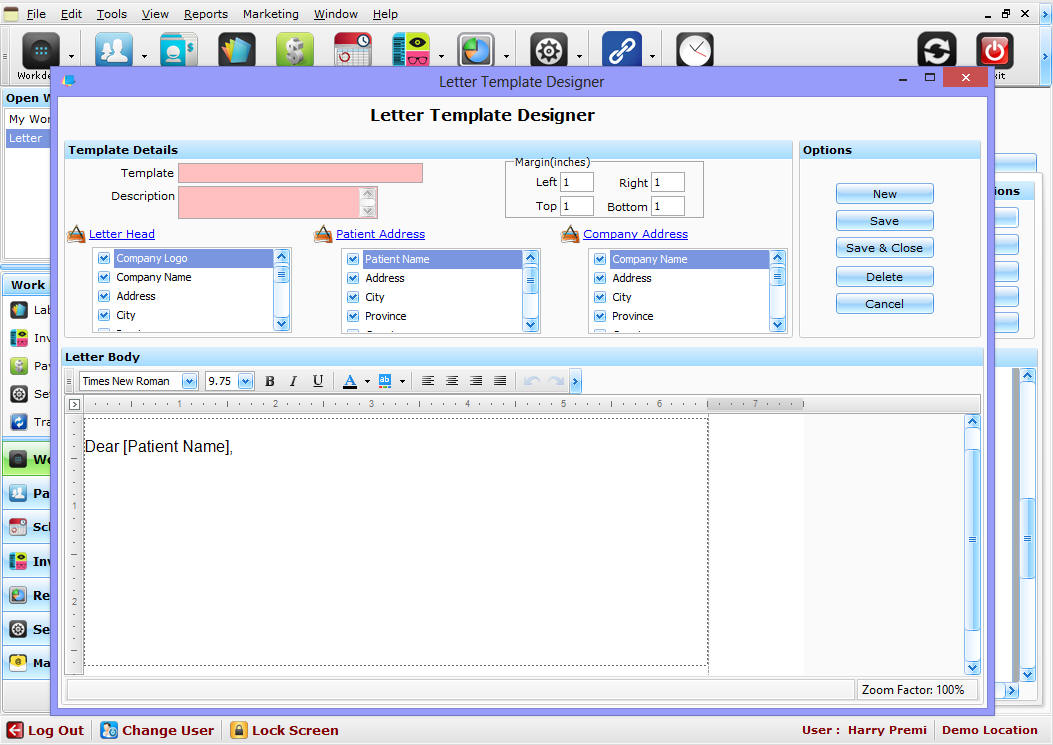
Task: Uncheck City in Company Address list
Action: [x=600, y=297]
